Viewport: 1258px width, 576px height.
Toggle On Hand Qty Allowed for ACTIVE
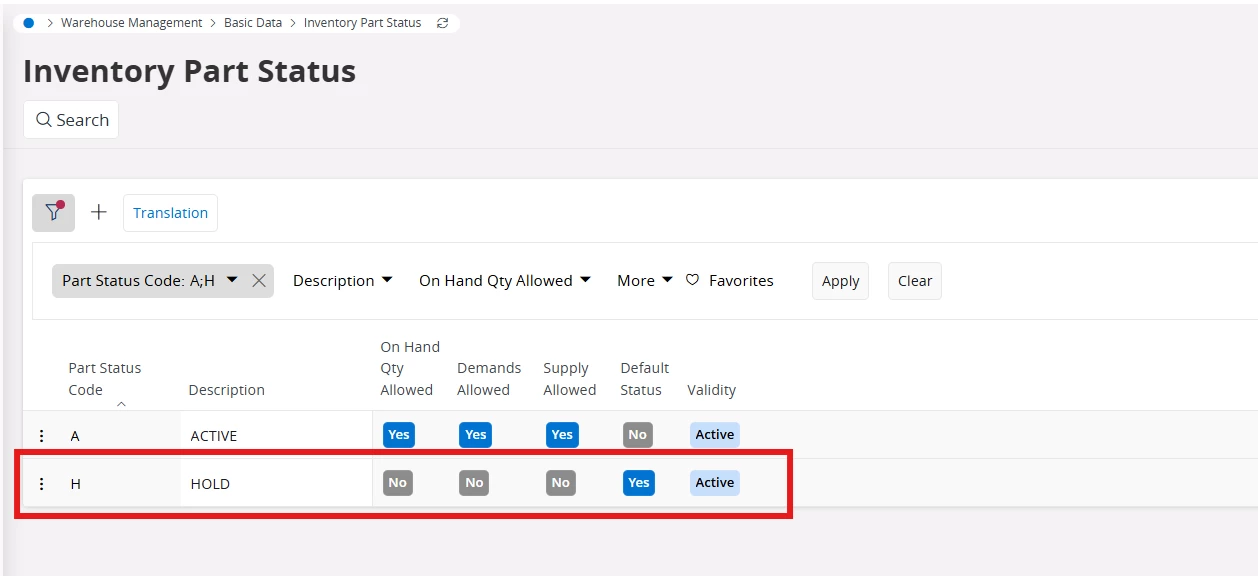coord(398,435)
